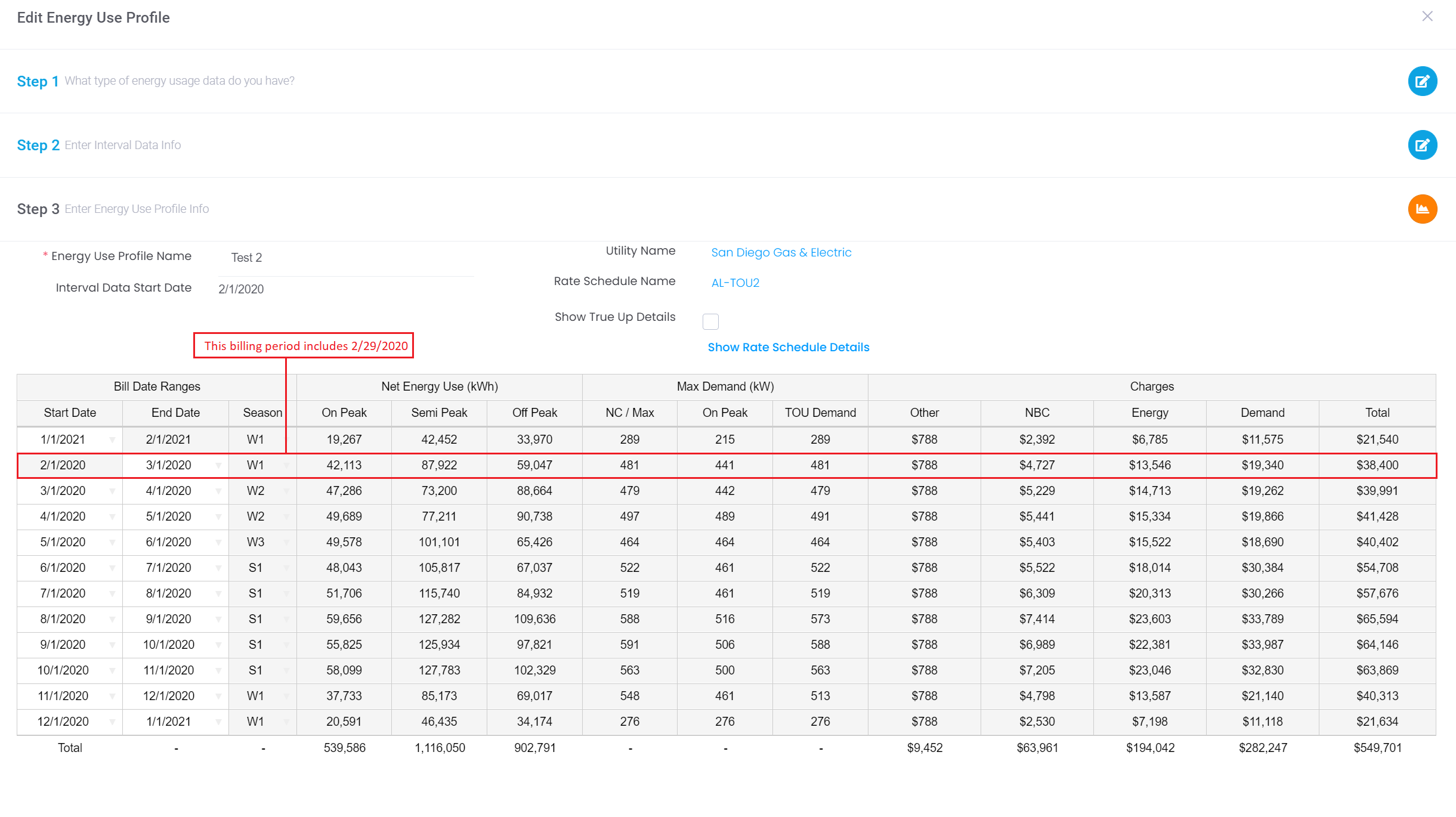Click the orange Step 3 chart icon
Viewport: 1456px width, 817px height.
click(x=1422, y=209)
